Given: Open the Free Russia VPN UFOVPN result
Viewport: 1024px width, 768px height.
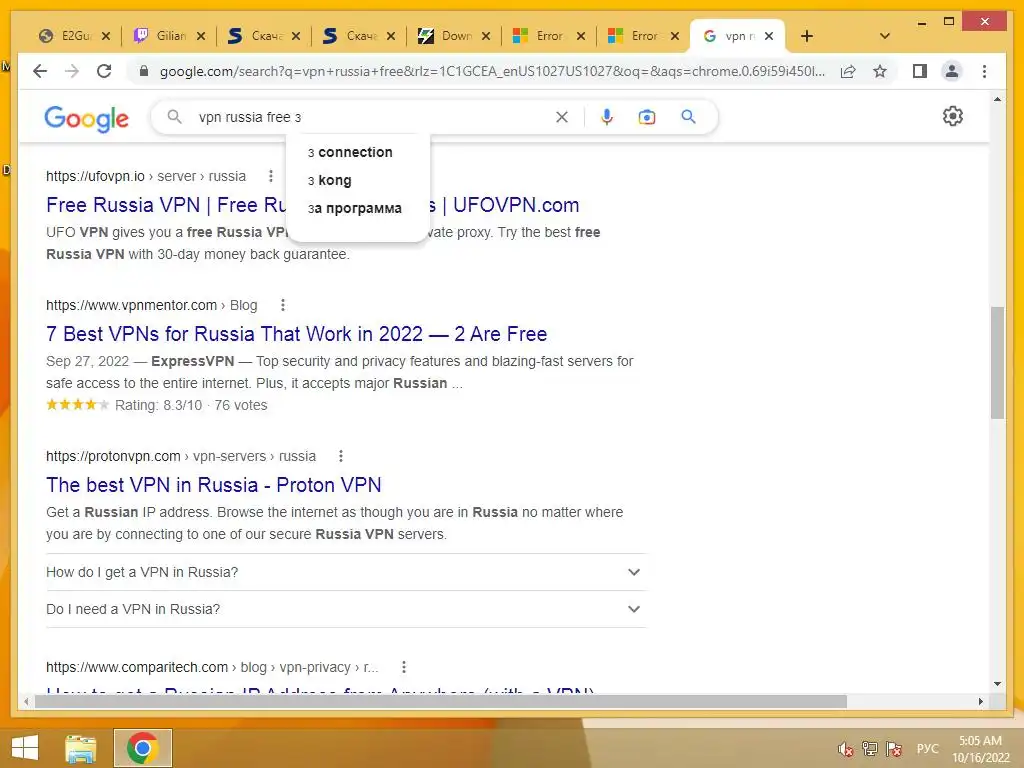Looking at the screenshot, I should (312, 205).
